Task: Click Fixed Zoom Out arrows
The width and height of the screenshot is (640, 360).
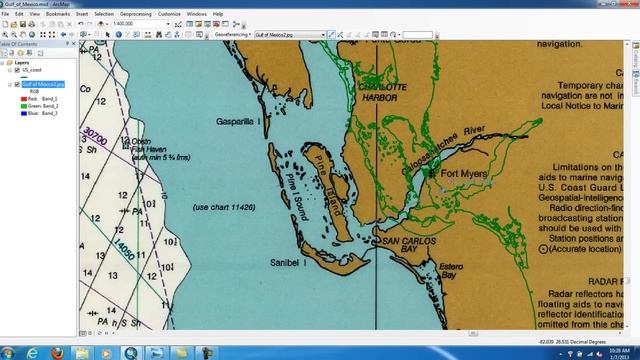Action: tap(52, 35)
